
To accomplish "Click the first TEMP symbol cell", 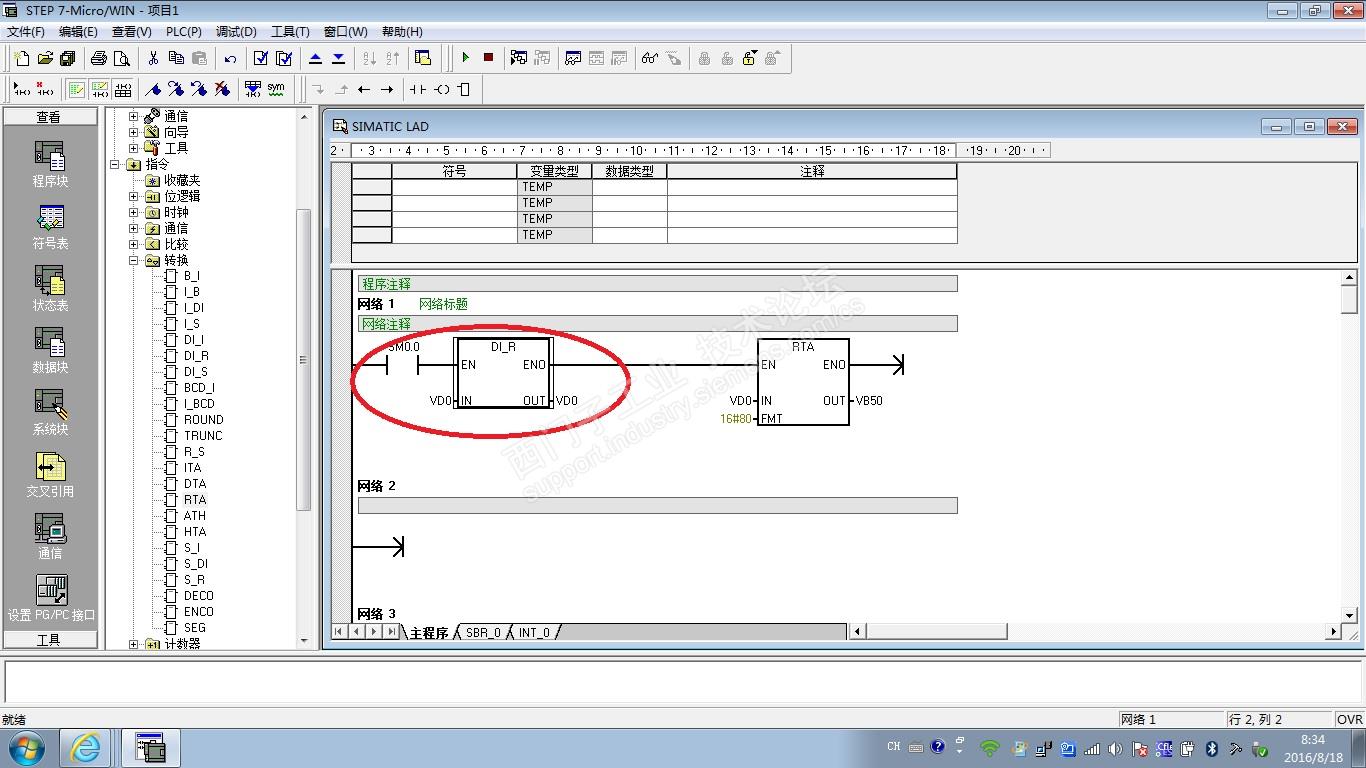I will [x=454, y=187].
